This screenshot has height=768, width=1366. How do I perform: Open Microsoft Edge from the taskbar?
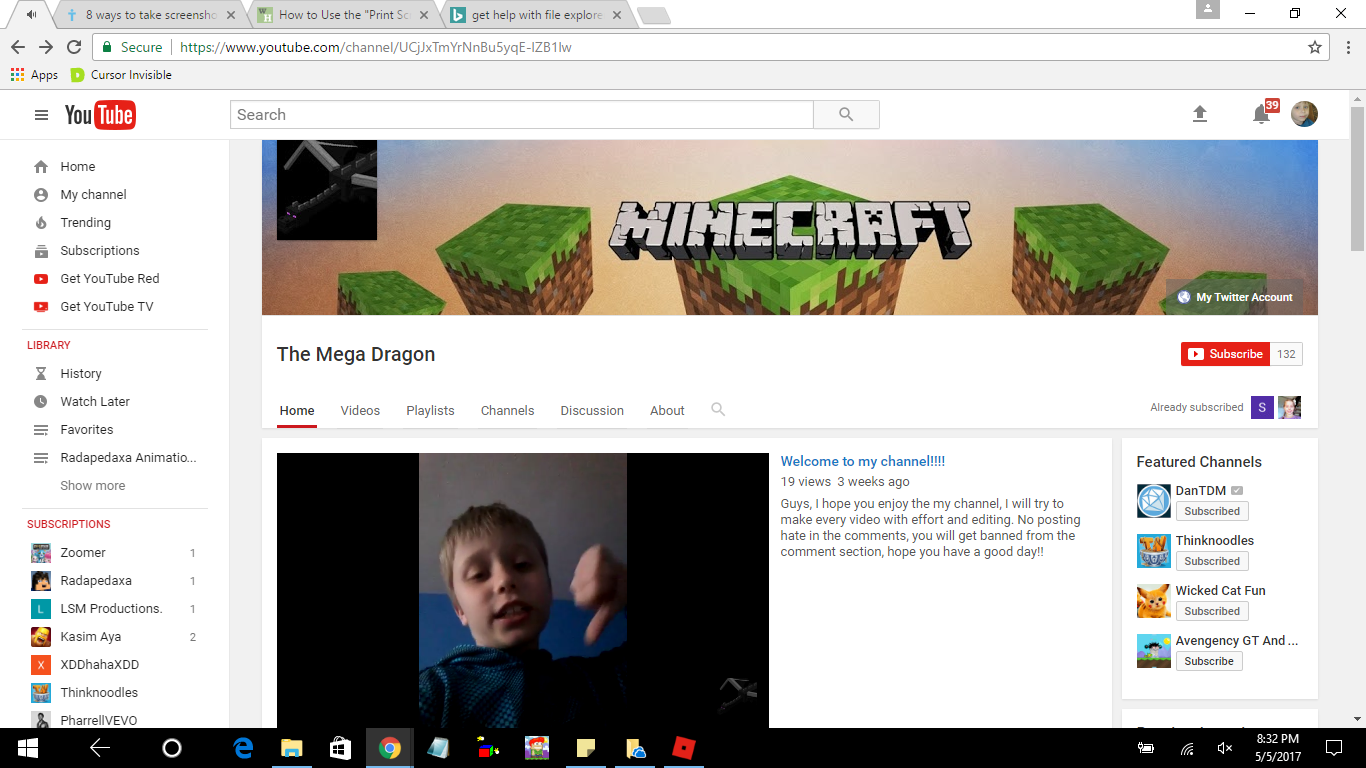(x=243, y=748)
